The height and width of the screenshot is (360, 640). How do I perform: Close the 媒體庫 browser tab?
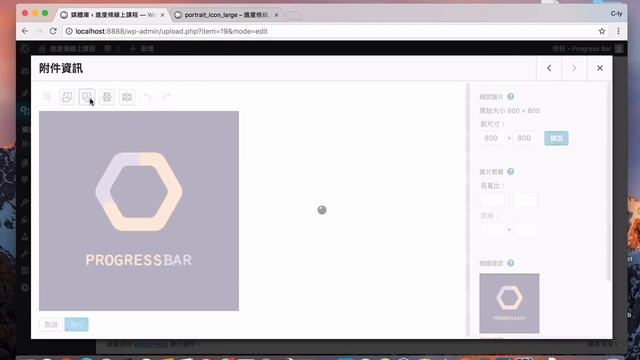pos(162,15)
